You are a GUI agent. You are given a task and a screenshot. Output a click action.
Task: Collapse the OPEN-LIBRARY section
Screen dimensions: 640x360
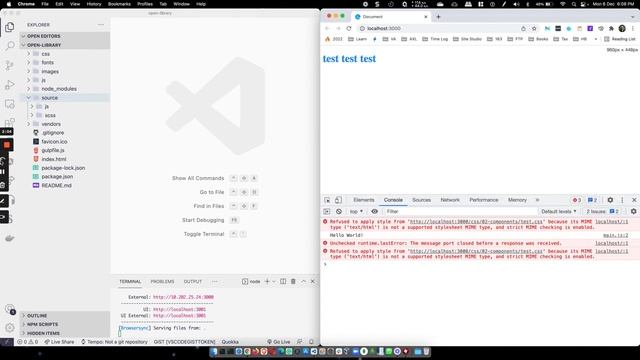[x=64, y=45]
